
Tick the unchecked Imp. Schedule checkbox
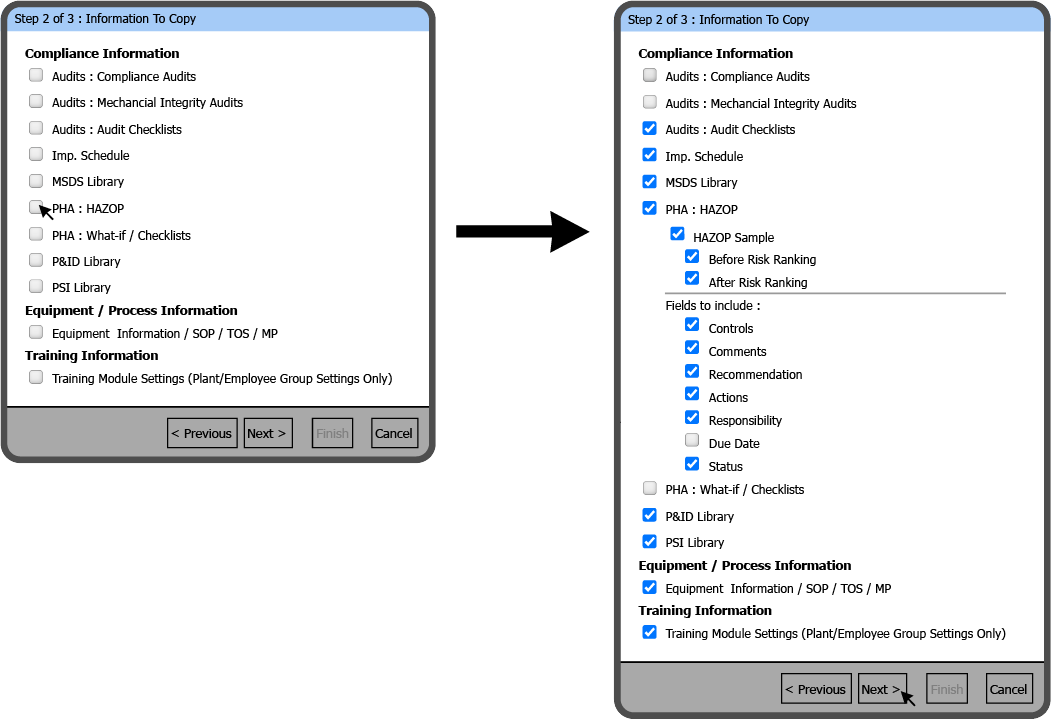pyautogui.click(x=36, y=155)
